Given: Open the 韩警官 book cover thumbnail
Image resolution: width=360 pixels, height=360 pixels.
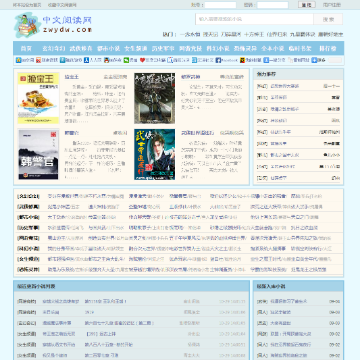Looking at the screenshot, I should coord(38,155).
